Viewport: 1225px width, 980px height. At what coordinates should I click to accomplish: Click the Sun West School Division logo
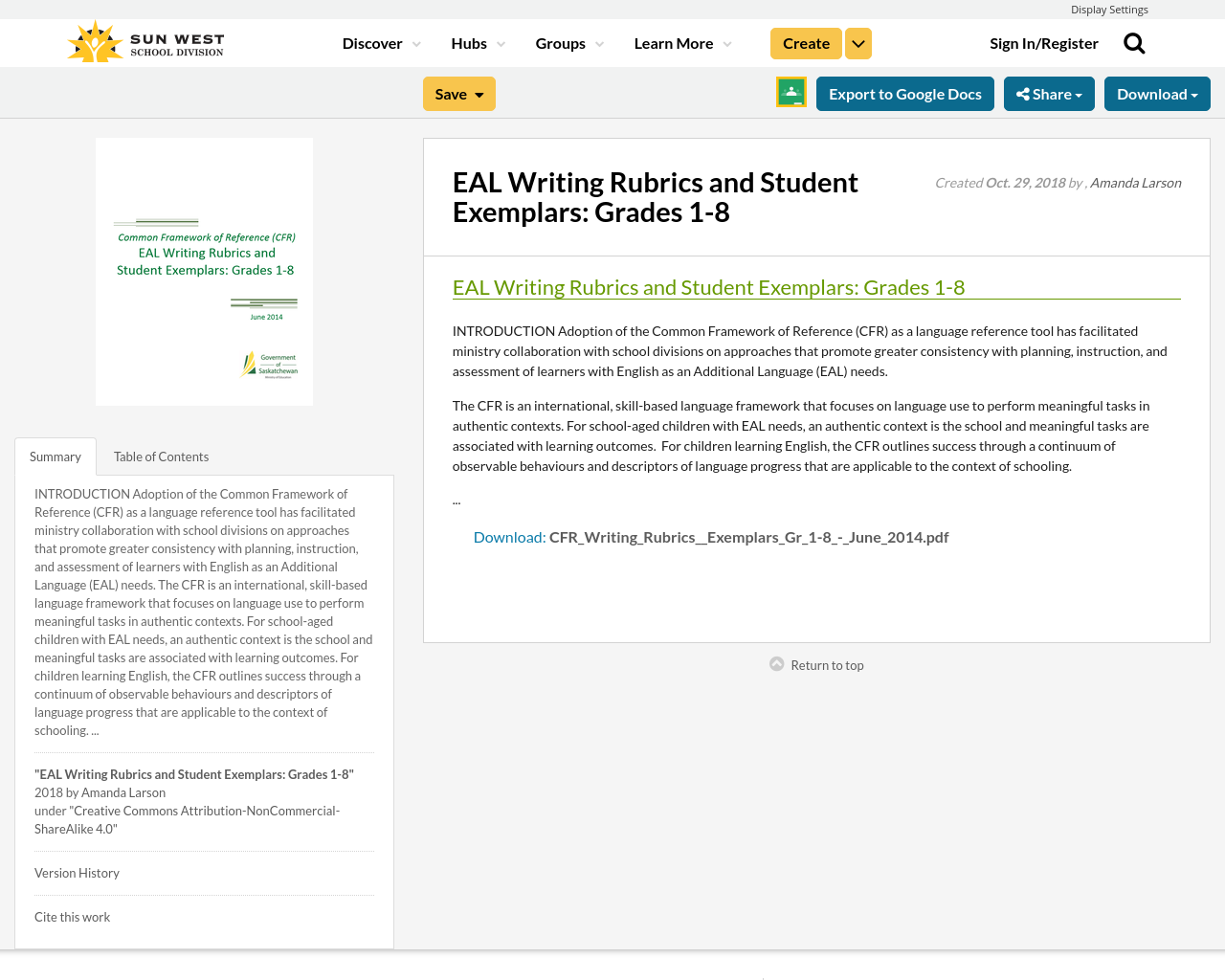(144, 39)
